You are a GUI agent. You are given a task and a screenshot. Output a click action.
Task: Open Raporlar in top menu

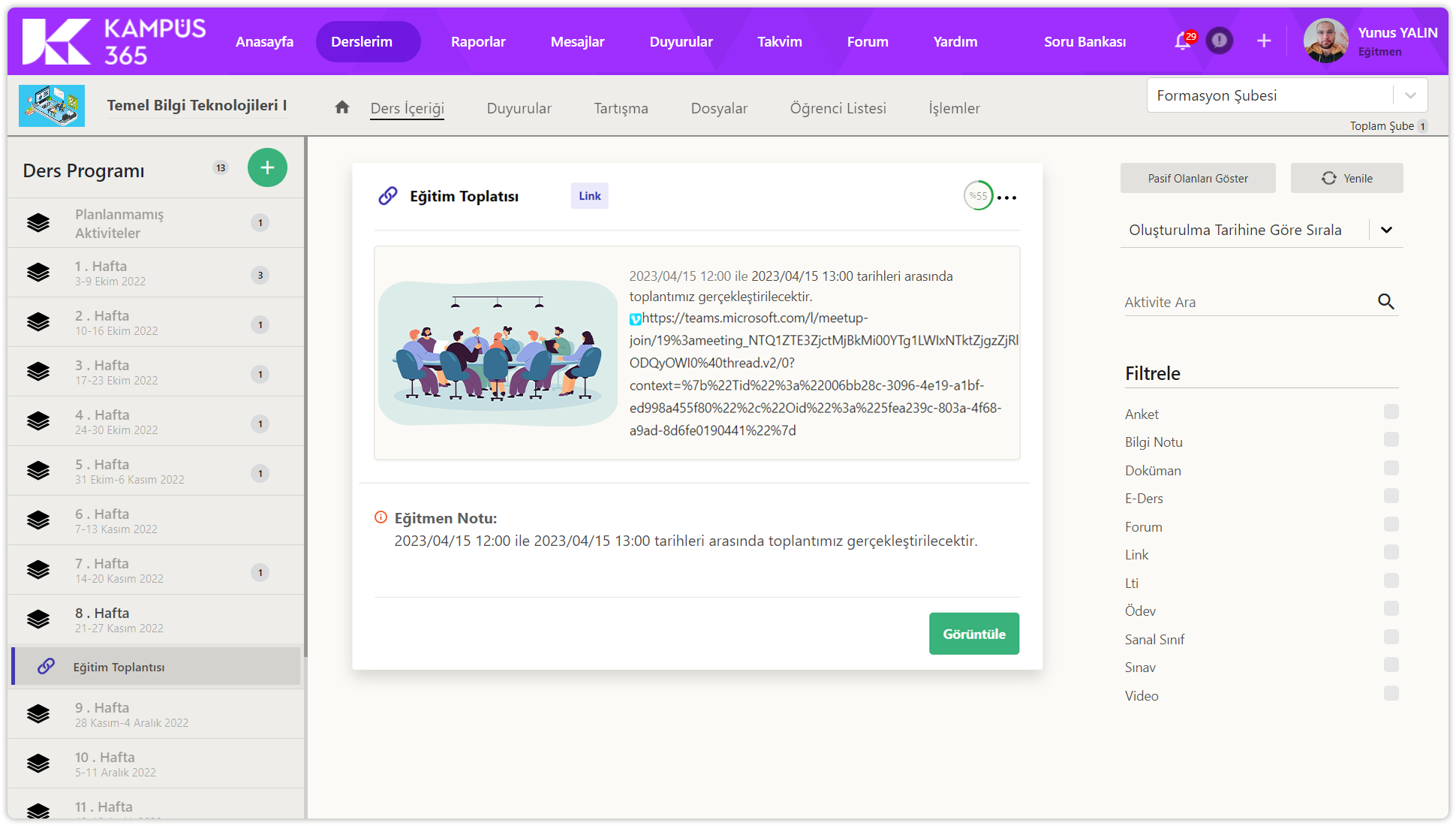click(478, 41)
